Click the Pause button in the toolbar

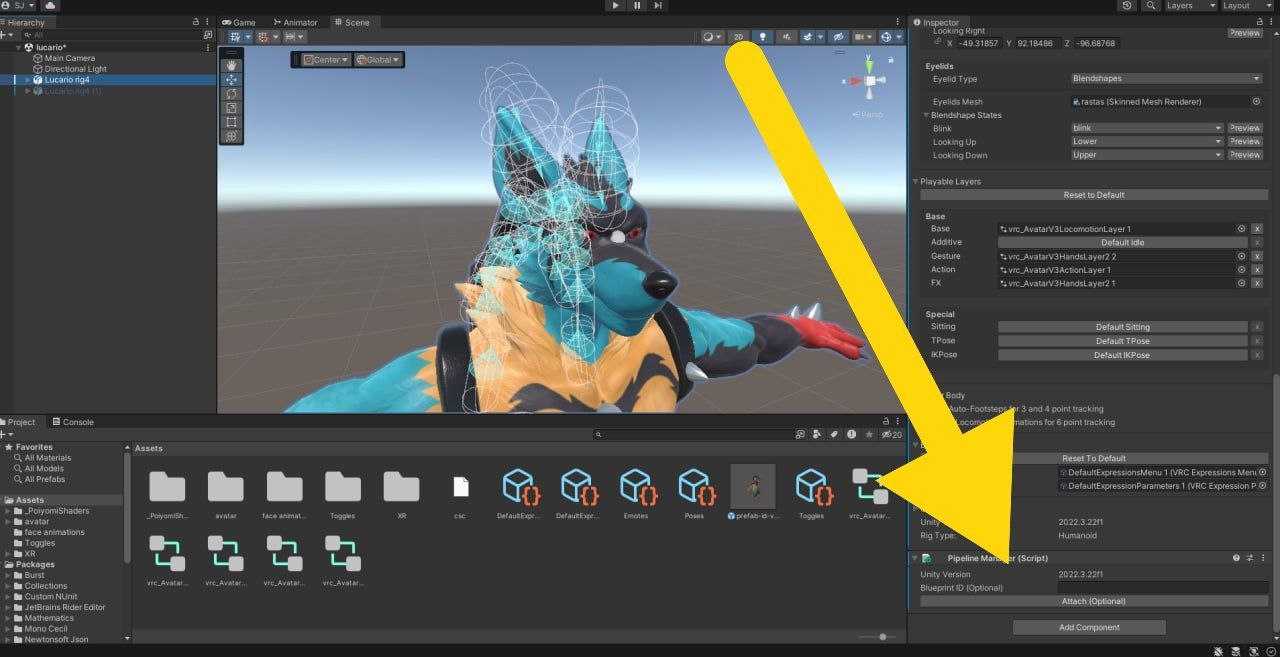(x=637, y=6)
